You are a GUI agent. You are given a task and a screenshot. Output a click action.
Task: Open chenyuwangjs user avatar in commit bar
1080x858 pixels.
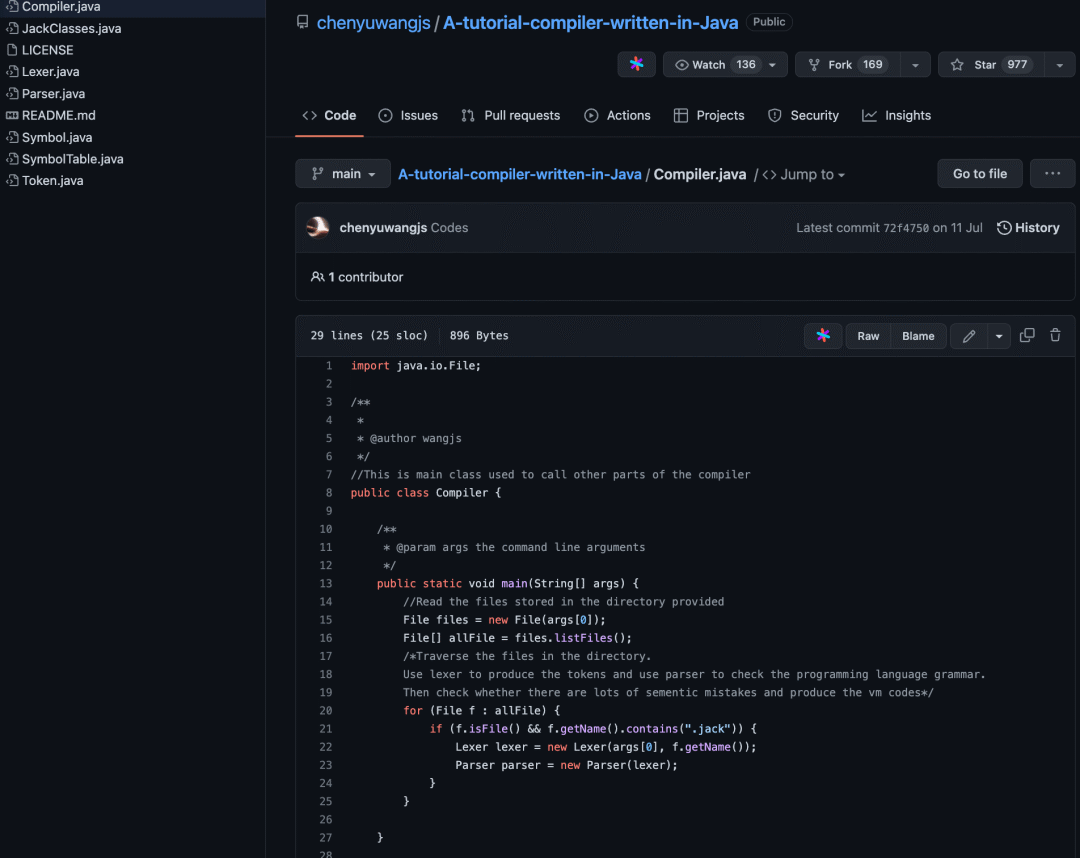click(x=318, y=227)
